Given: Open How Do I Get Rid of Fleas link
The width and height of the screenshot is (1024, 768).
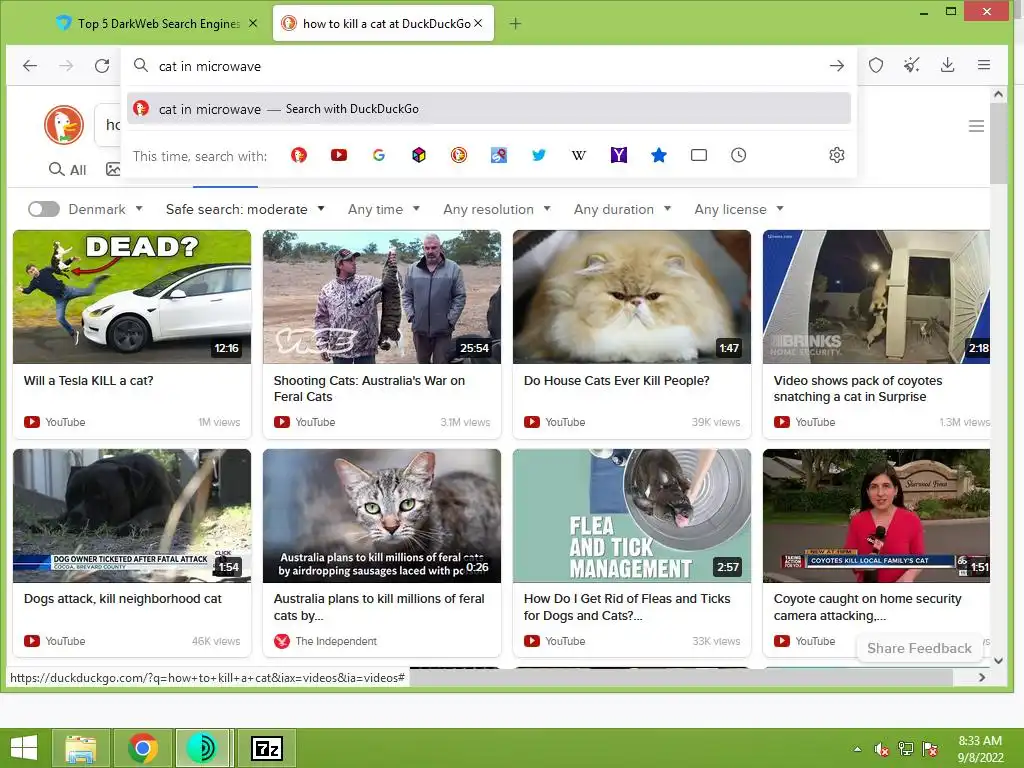Looking at the screenshot, I should pyautogui.click(x=627, y=607).
